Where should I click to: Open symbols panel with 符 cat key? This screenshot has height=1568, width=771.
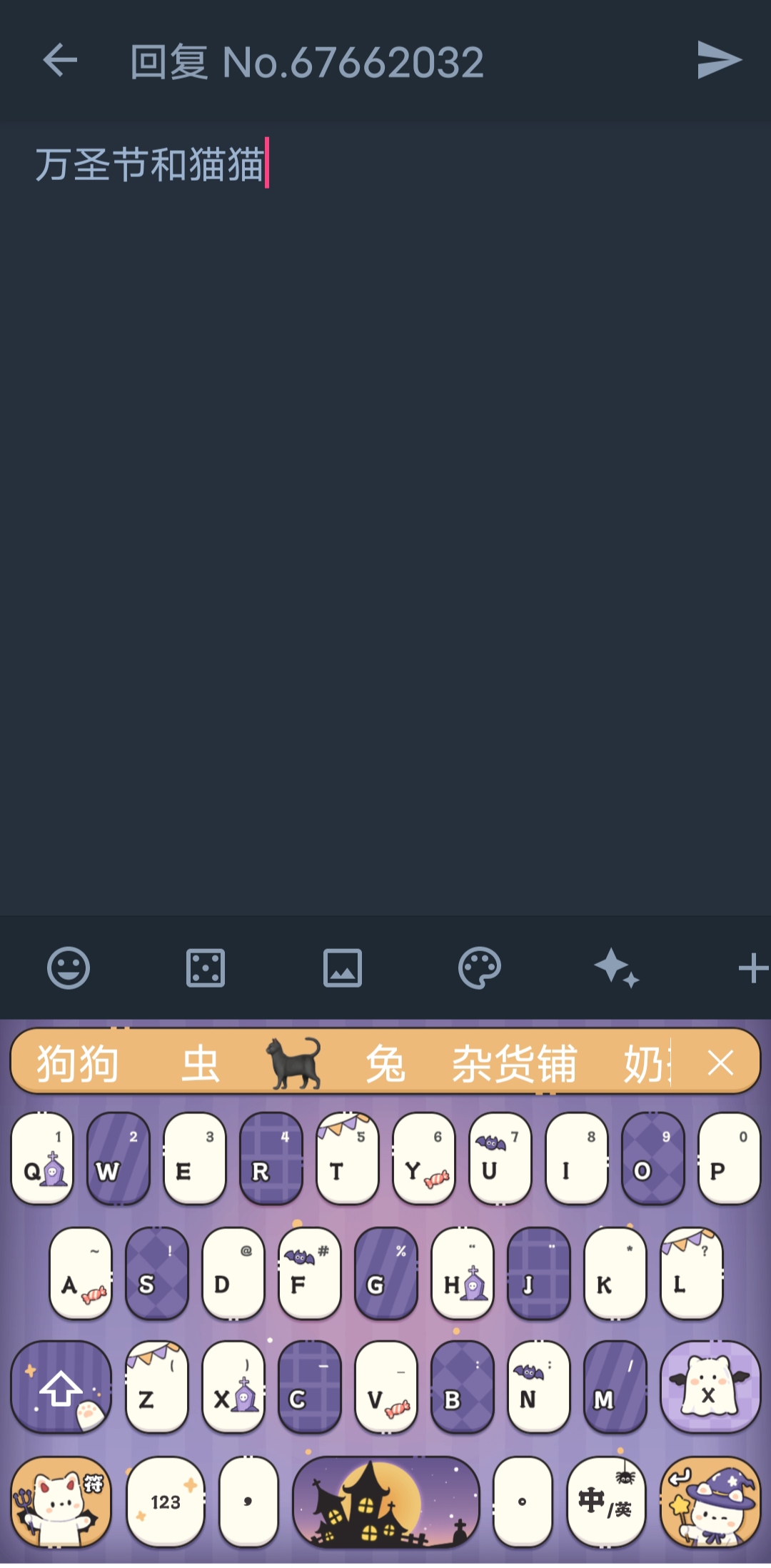click(x=61, y=1502)
